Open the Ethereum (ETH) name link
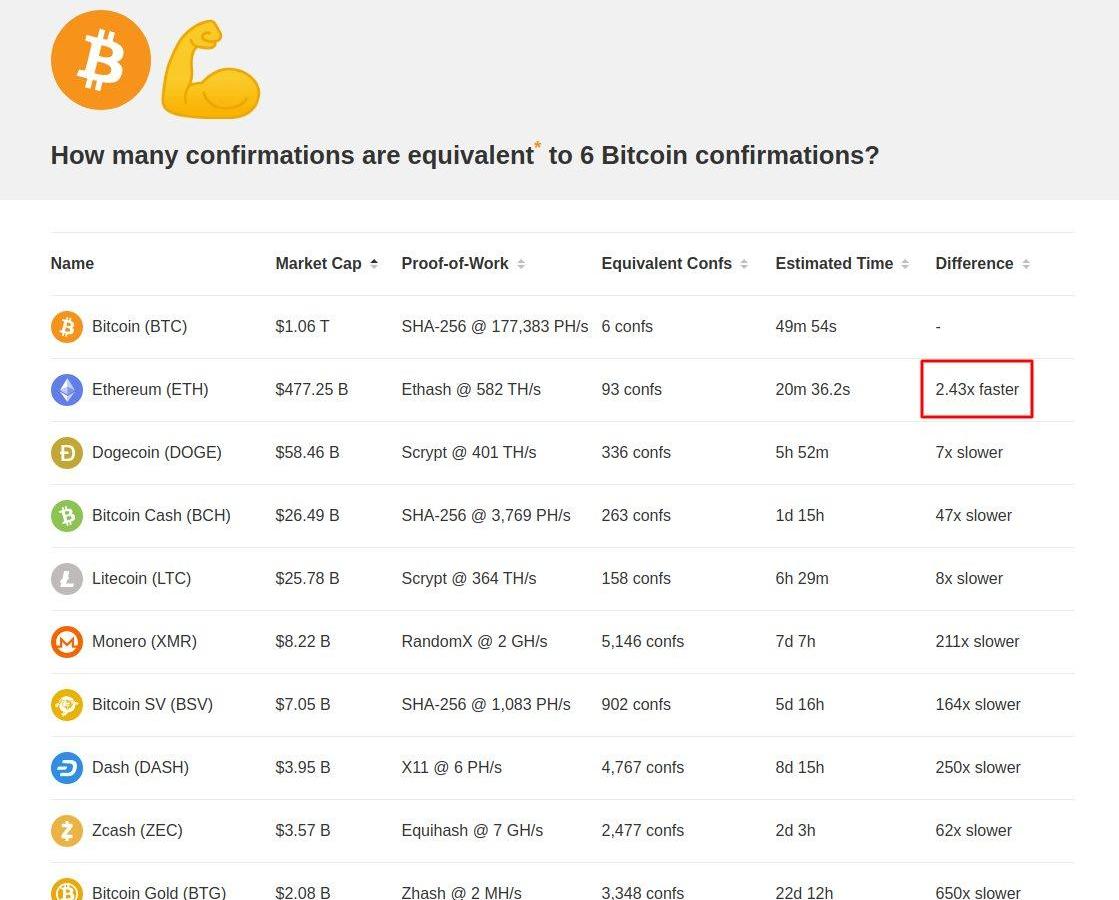The image size is (1119, 900). [x=150, y=390]
